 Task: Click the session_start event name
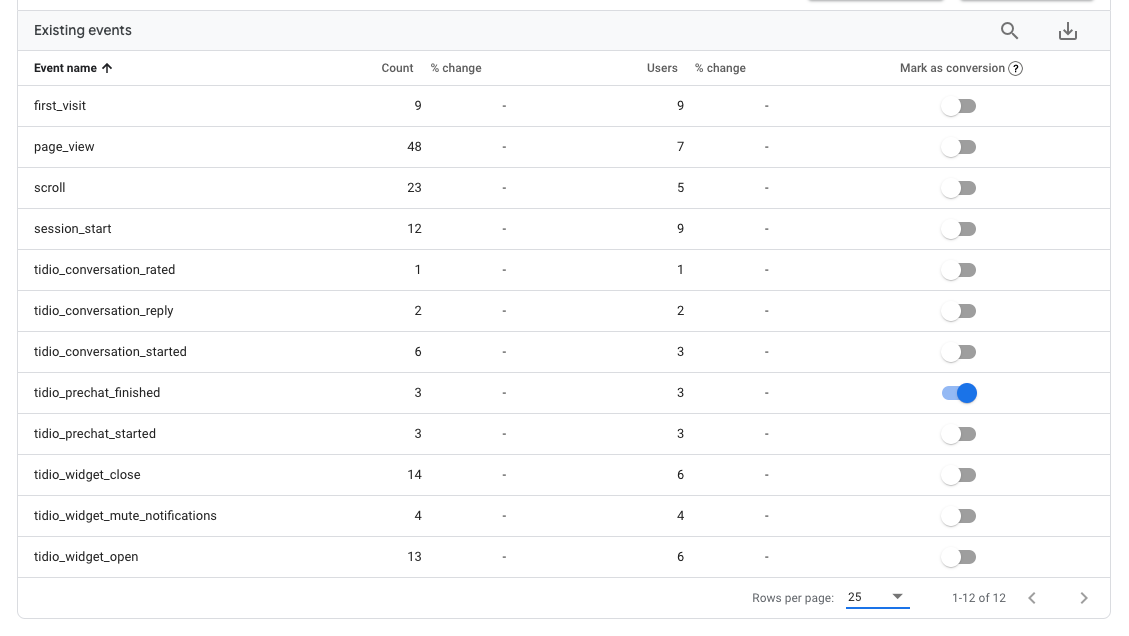tap(73, 229)
